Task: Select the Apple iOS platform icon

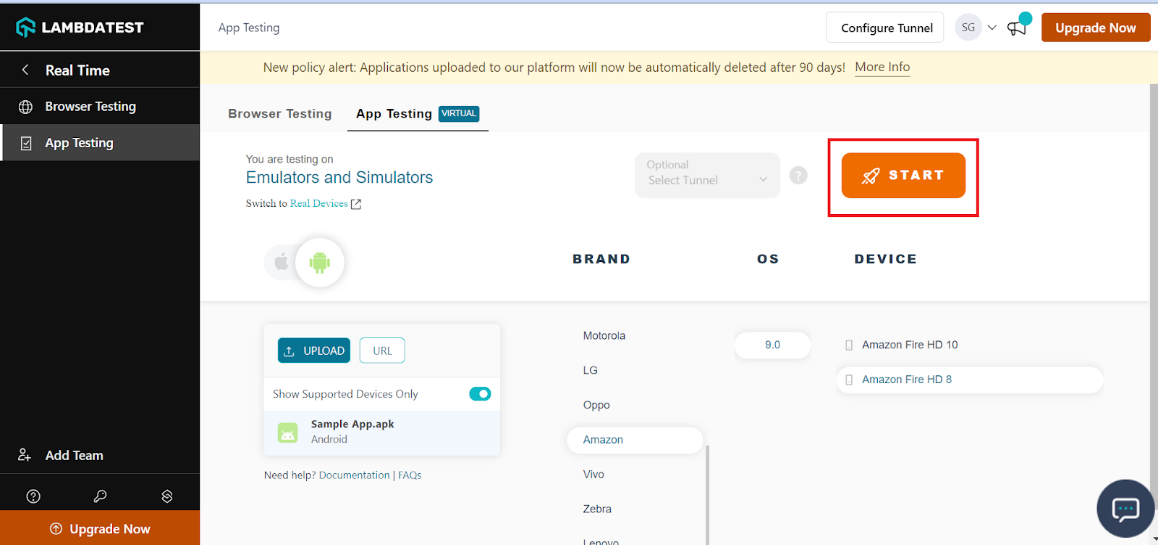Action: 281,261
